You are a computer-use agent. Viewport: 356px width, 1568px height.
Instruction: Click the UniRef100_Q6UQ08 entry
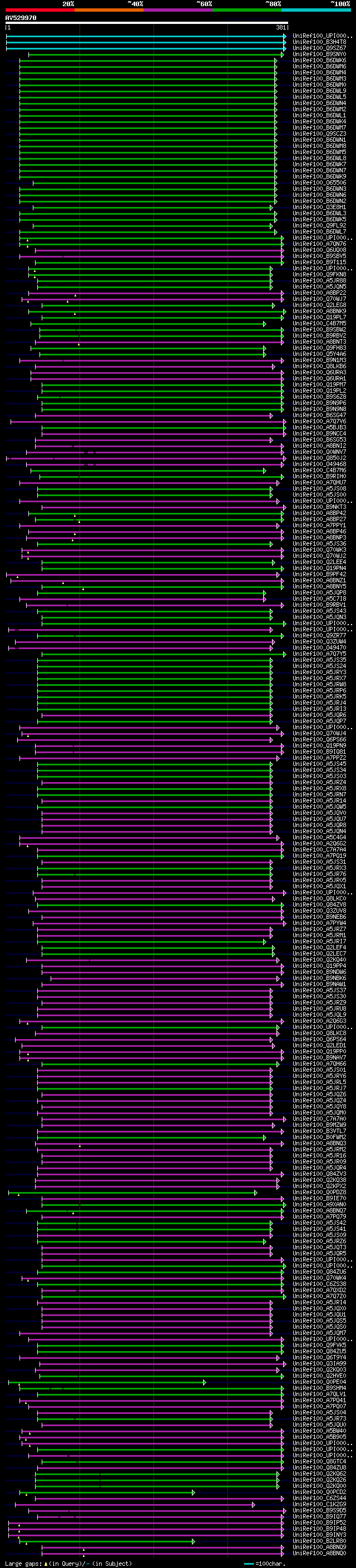[x=319, y=250]
